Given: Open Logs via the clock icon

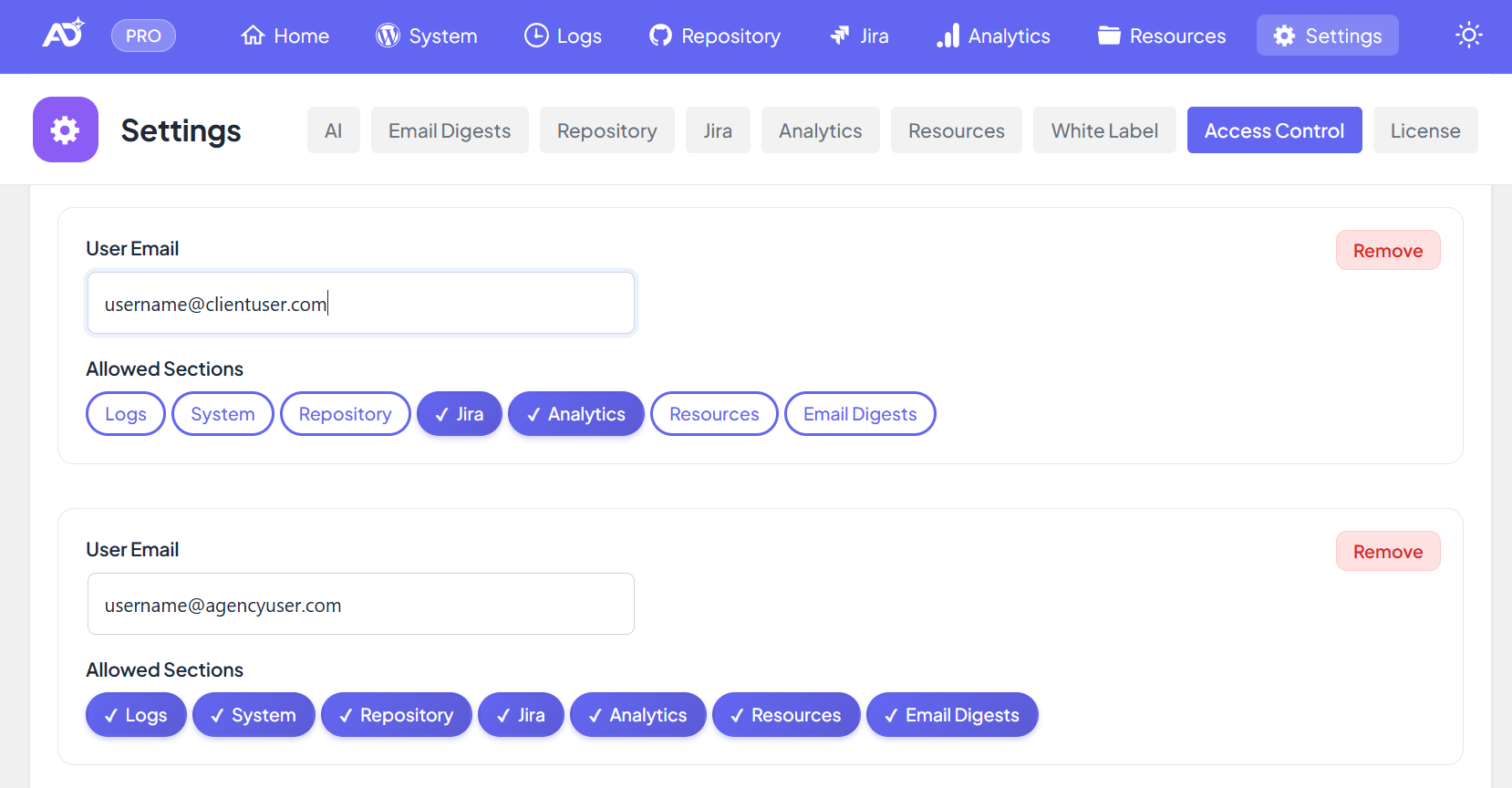Looking at the screenshot, I should (x=536, y=36).
